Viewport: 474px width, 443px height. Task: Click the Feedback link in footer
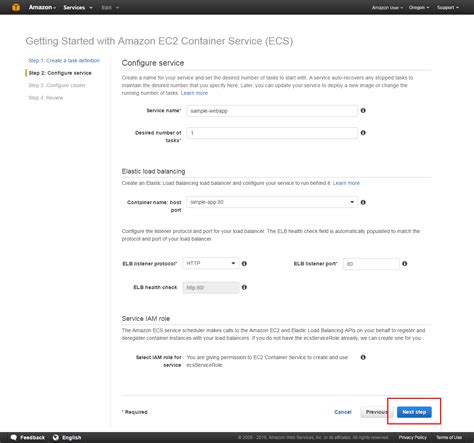pos(32,437)
